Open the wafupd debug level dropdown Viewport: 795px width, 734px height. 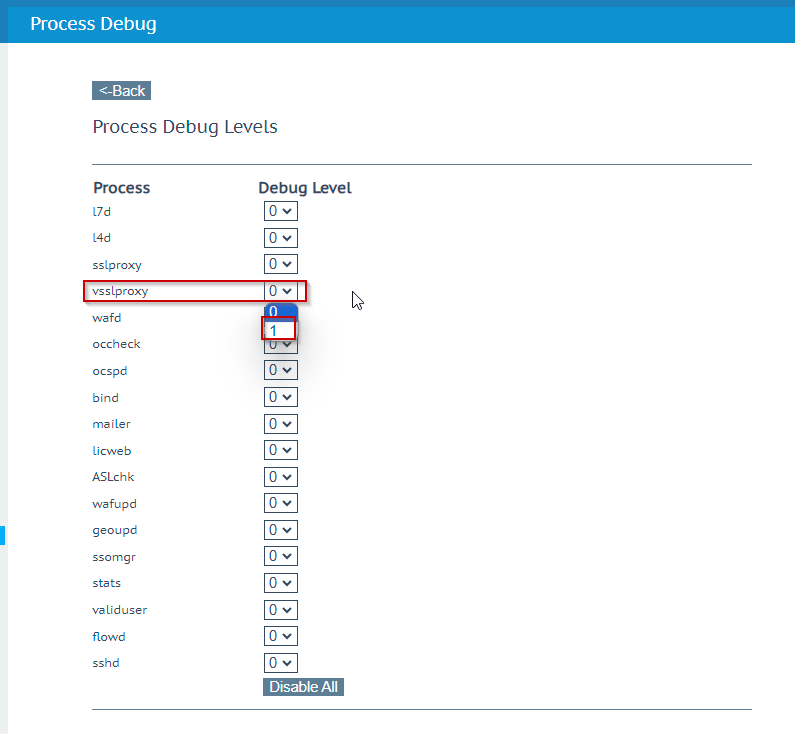click(280, 503)
